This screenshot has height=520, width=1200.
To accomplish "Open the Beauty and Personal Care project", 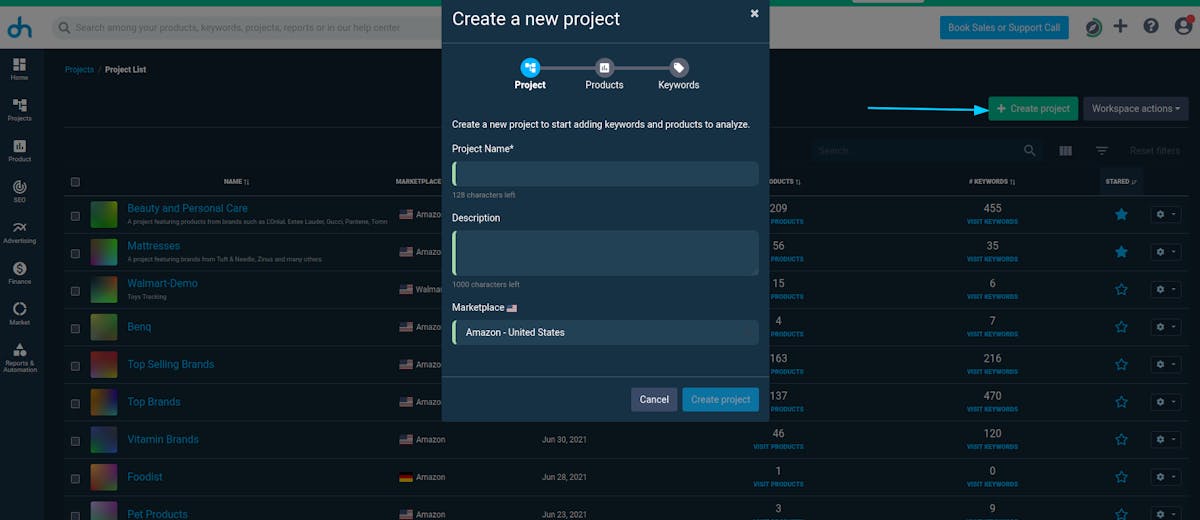I will pyautogui.click(x=187, y=208).
